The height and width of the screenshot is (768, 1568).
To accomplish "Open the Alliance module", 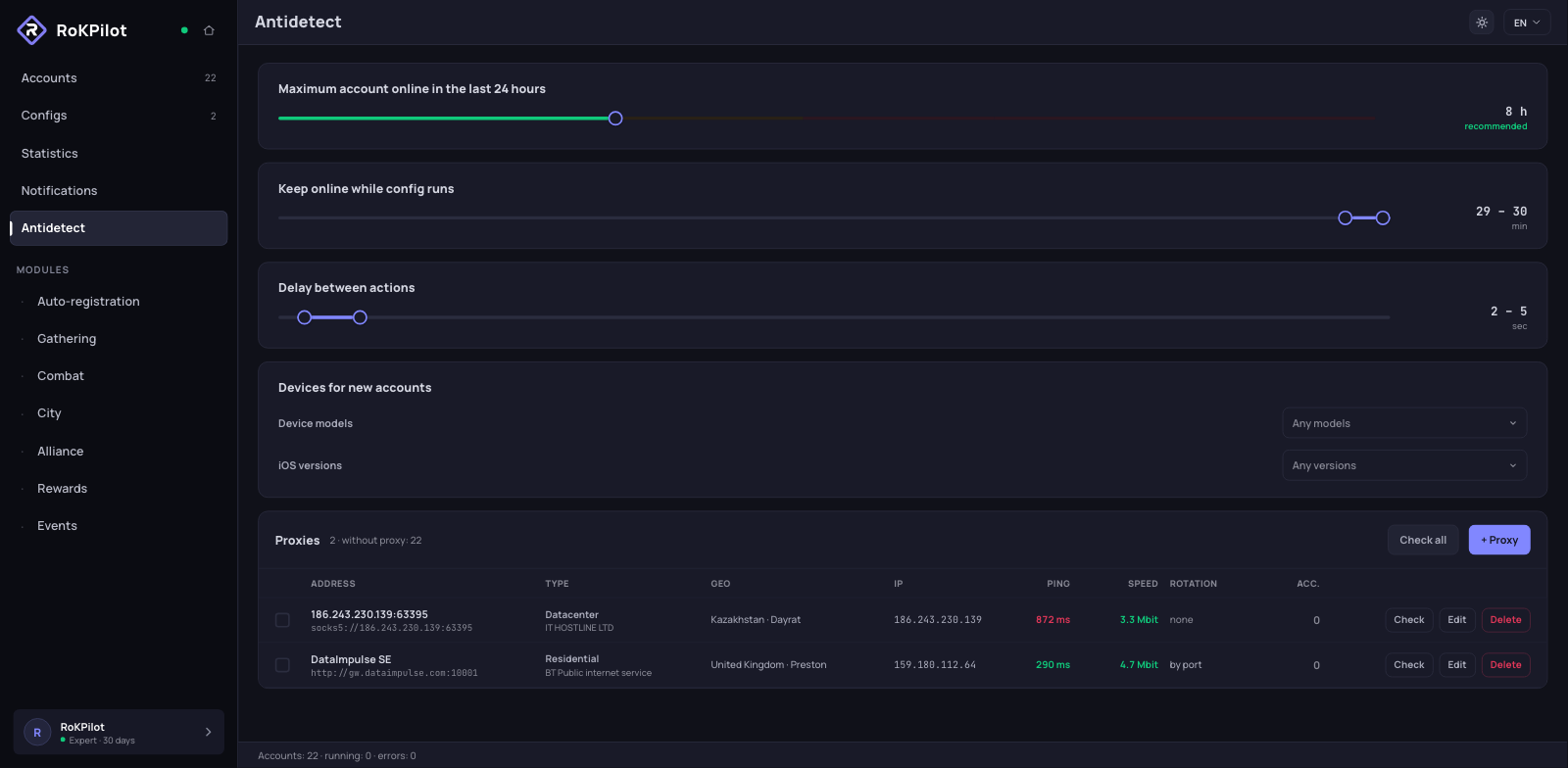I will point(119,452).
